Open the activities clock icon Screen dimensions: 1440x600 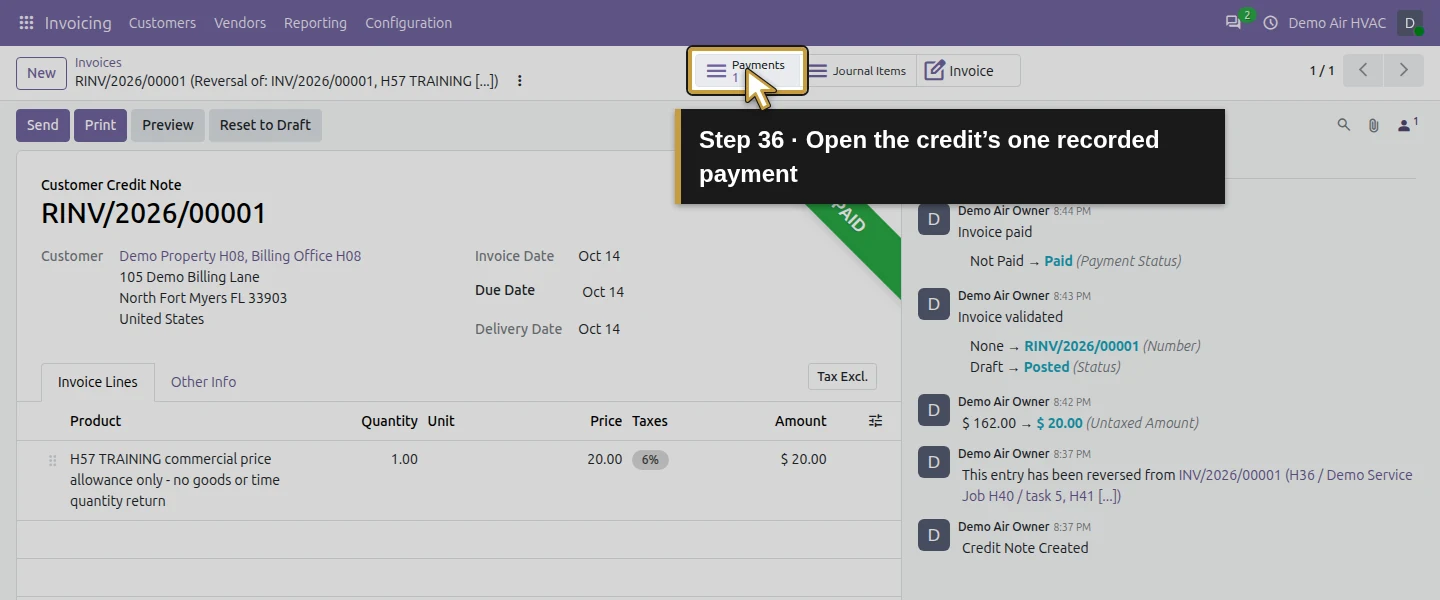click(1271, 22)
